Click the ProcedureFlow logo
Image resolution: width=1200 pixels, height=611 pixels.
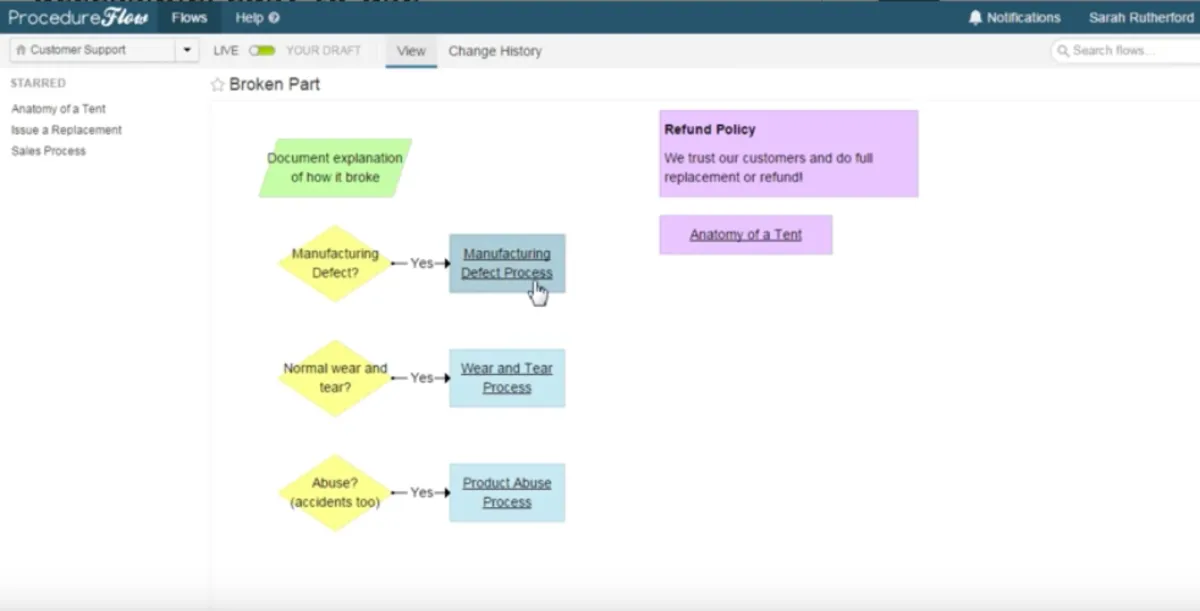pos(79,17)
